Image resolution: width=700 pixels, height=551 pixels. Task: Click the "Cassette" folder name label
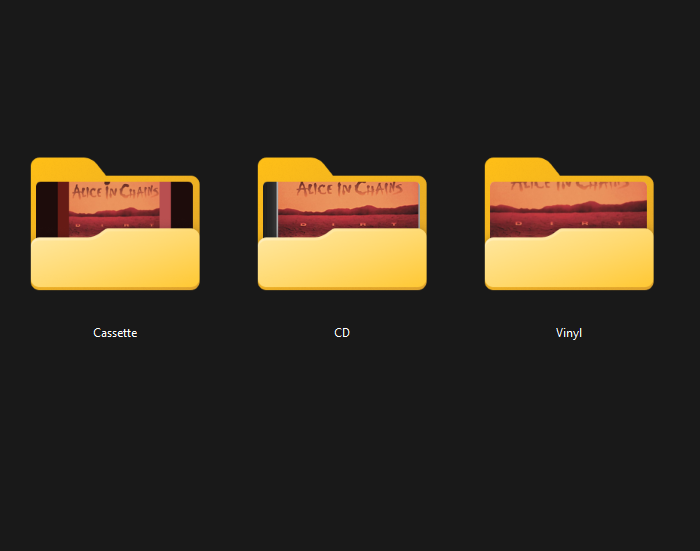coord(115,333)
